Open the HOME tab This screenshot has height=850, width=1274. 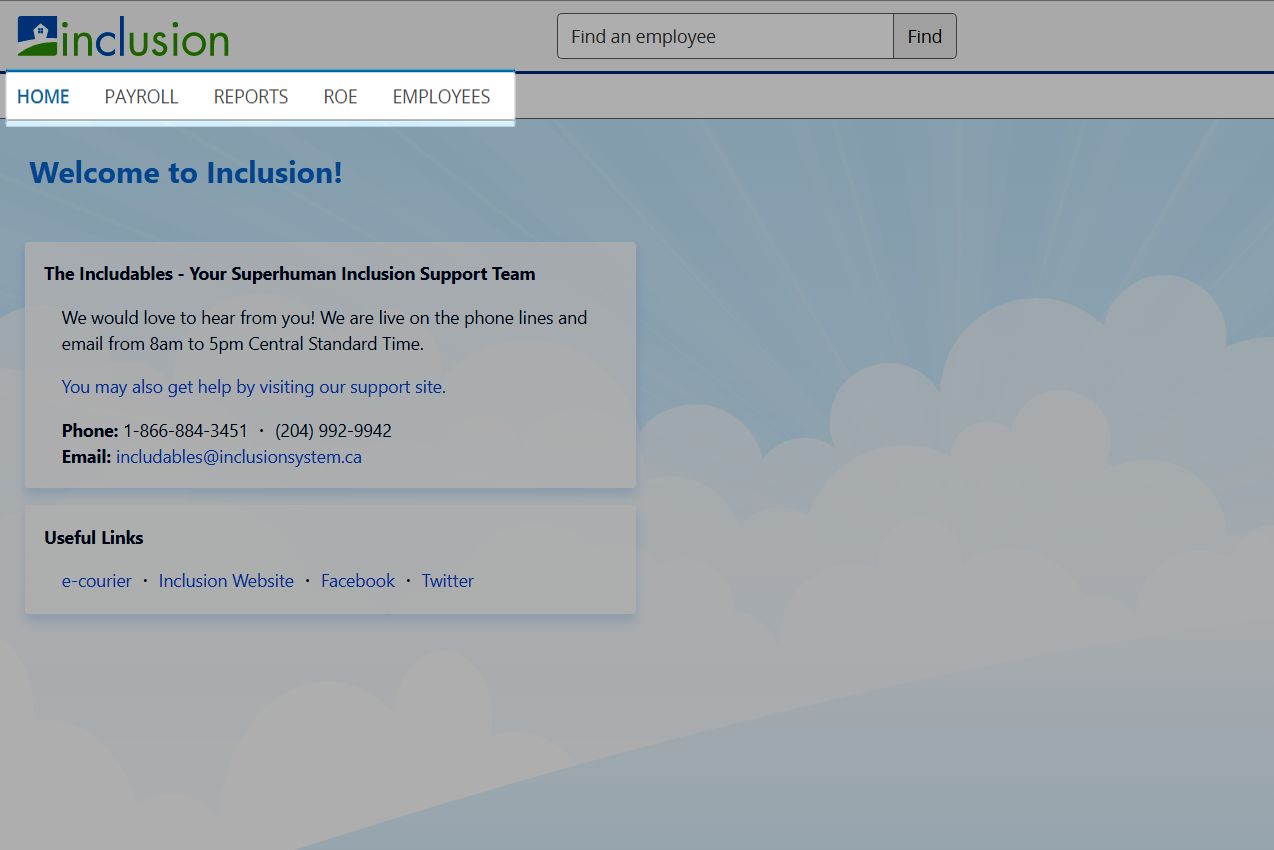click(43, 97)
